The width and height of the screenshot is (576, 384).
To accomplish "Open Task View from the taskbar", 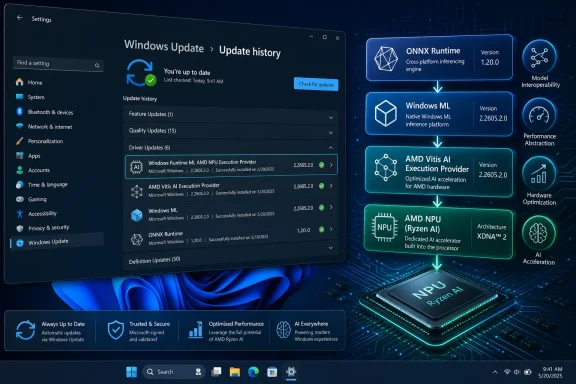I will [x=216, y=372].
